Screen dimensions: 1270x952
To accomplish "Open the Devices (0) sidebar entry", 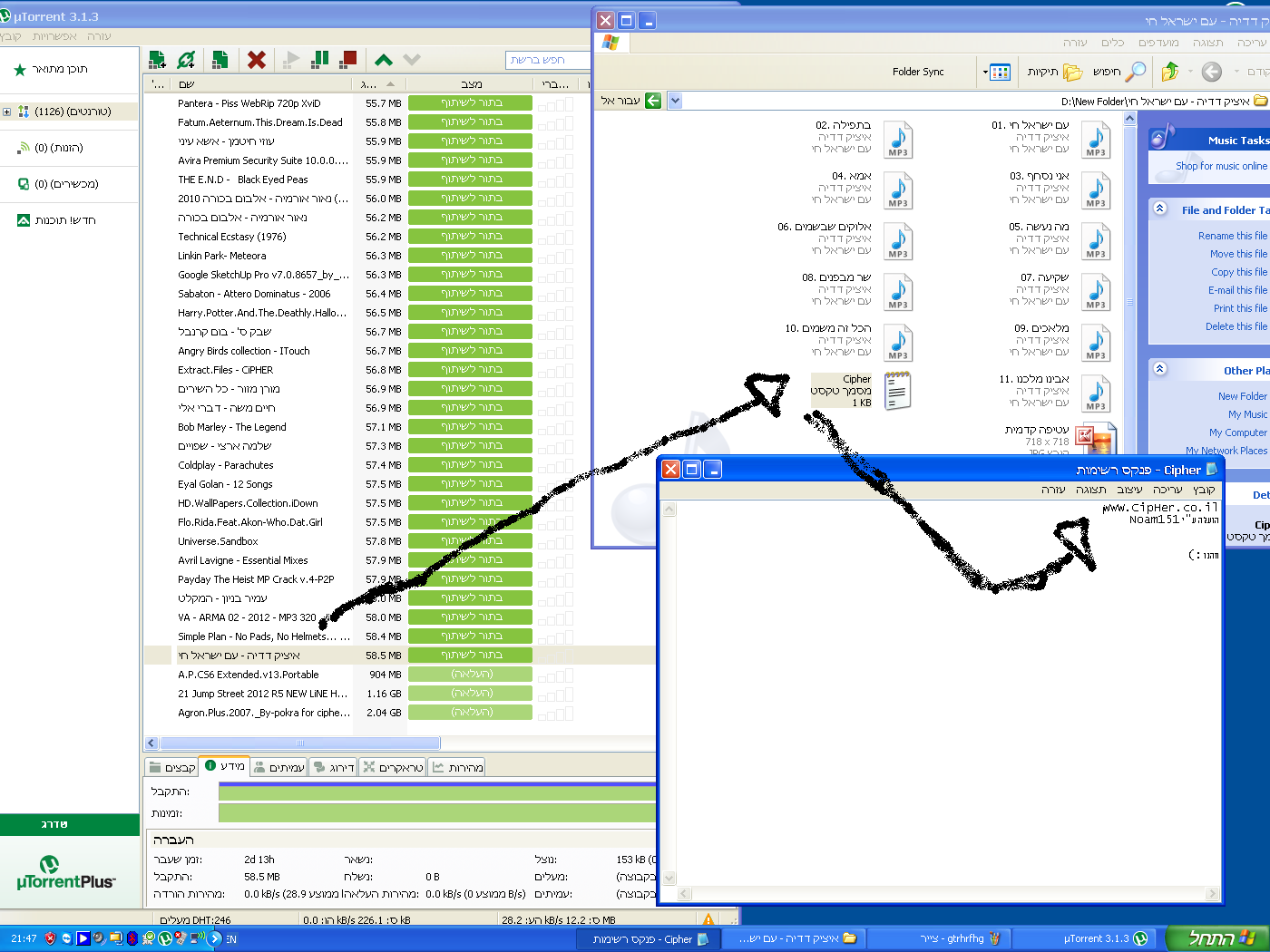I will (x=58, y=184).
